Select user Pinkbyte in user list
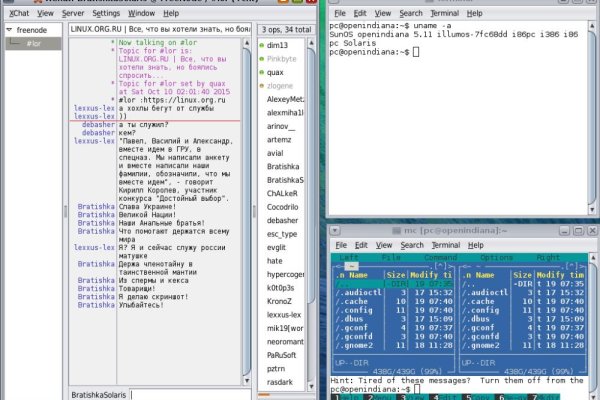 (x=282, y=59)
